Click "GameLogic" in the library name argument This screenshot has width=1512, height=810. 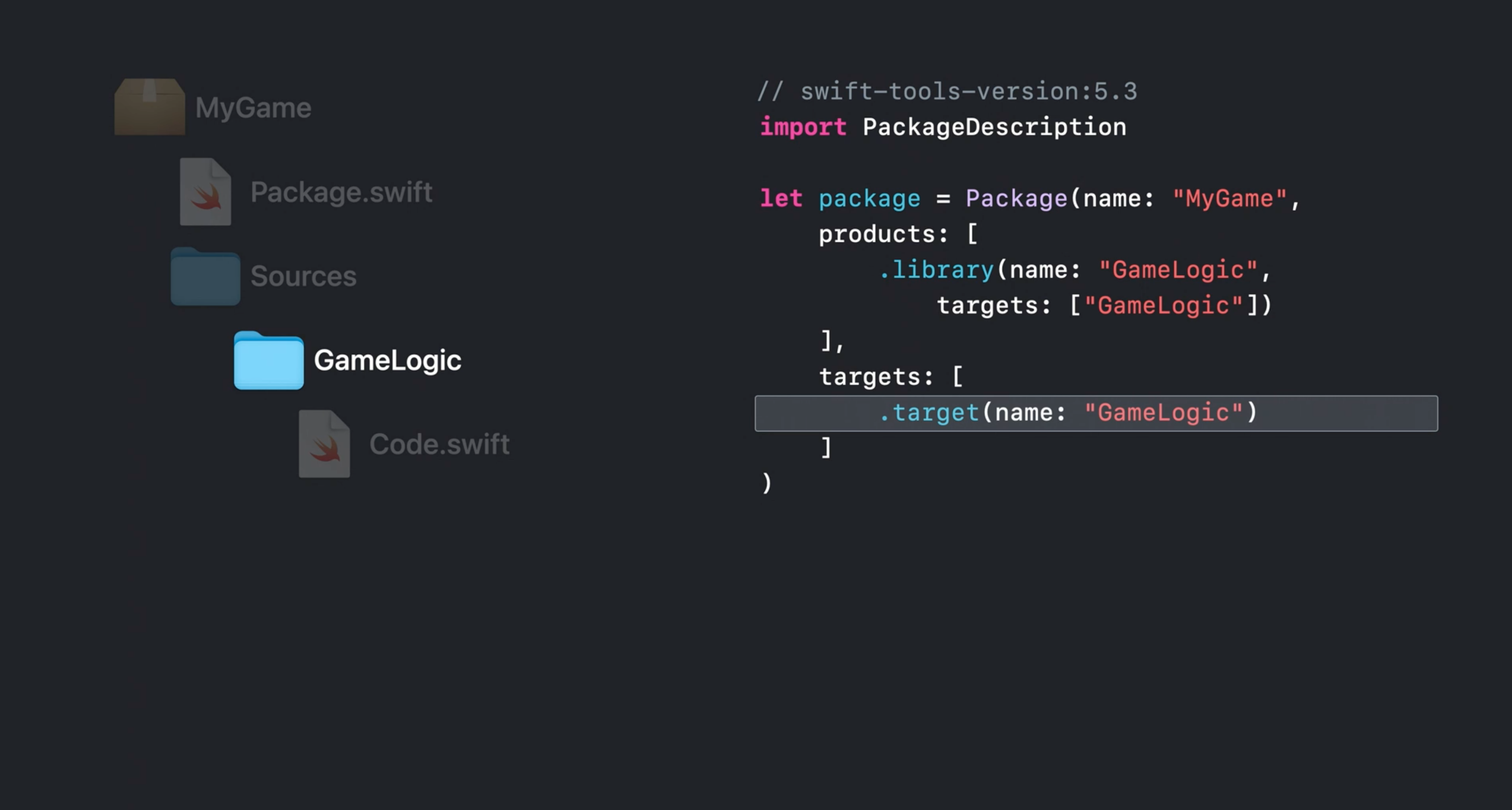coord(1178,270)
